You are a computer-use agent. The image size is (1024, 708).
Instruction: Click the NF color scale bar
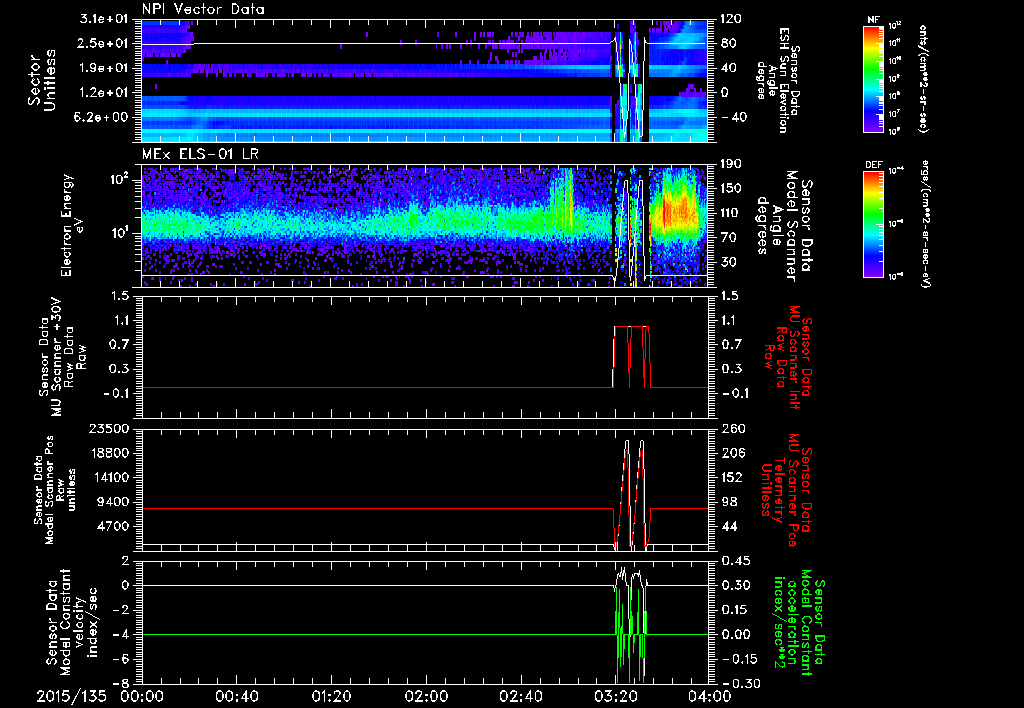[x=873, y=78]
